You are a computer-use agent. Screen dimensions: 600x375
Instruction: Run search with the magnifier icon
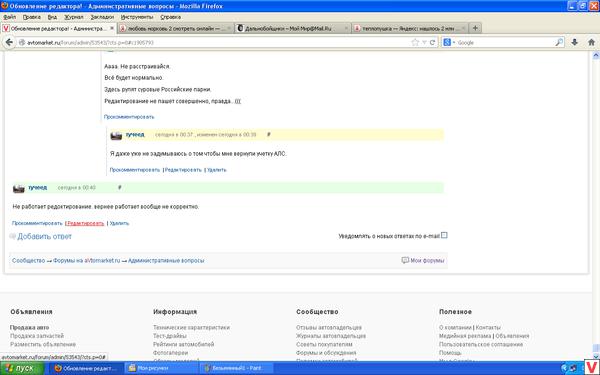tap(559, 42)
